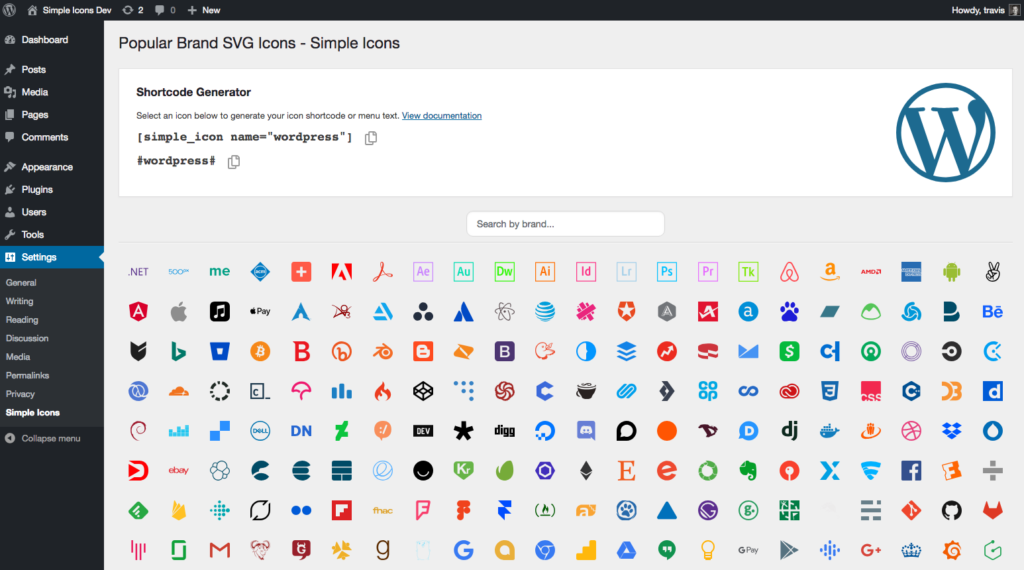Image resolution: width=1024 pixels, height=570 pixels.
Task: Pick the Google Plus G+ icon
Action: click(x=871, y=550)
